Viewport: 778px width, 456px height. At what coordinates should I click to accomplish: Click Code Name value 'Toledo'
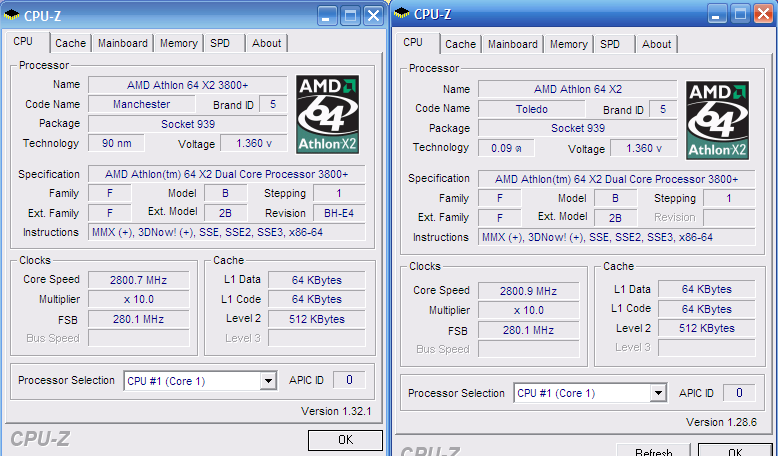[531, 109]
